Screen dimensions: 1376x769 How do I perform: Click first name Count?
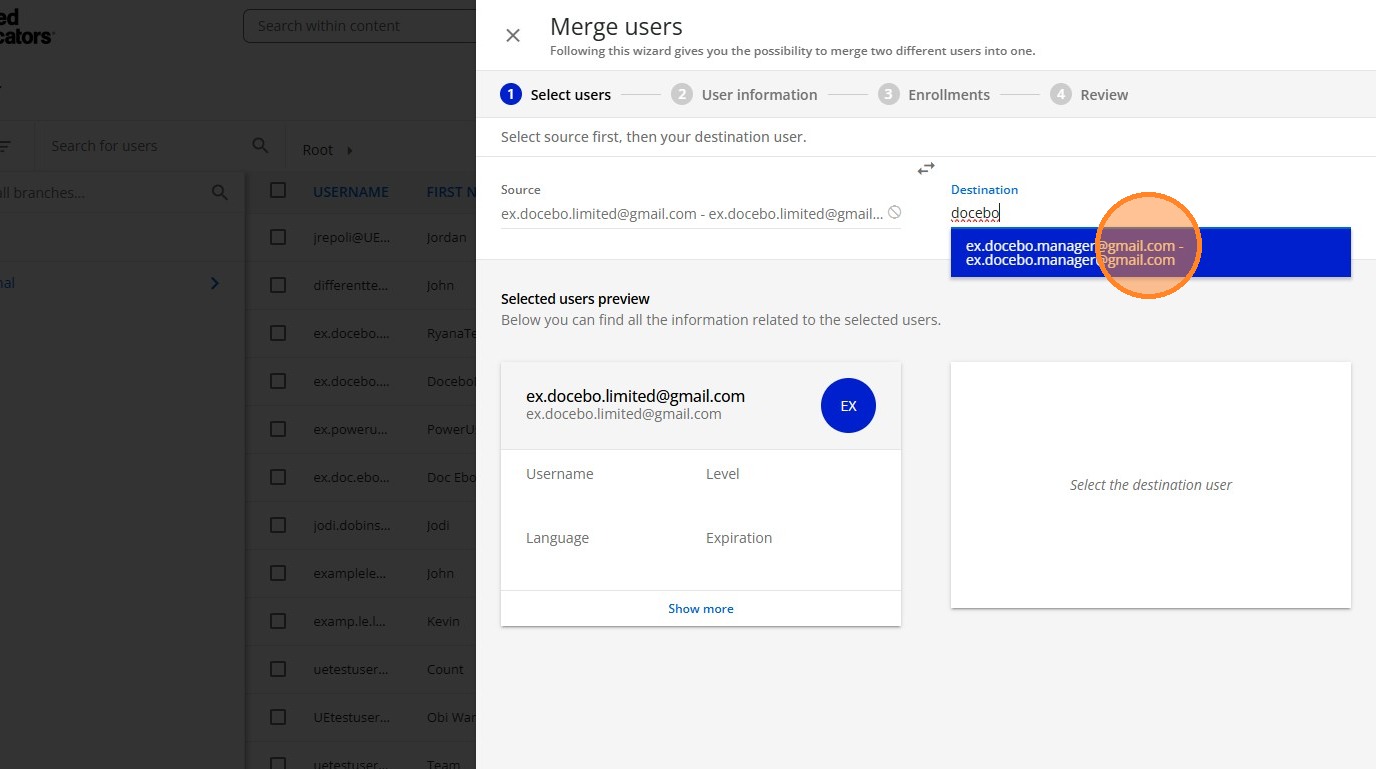click(445, 670)
